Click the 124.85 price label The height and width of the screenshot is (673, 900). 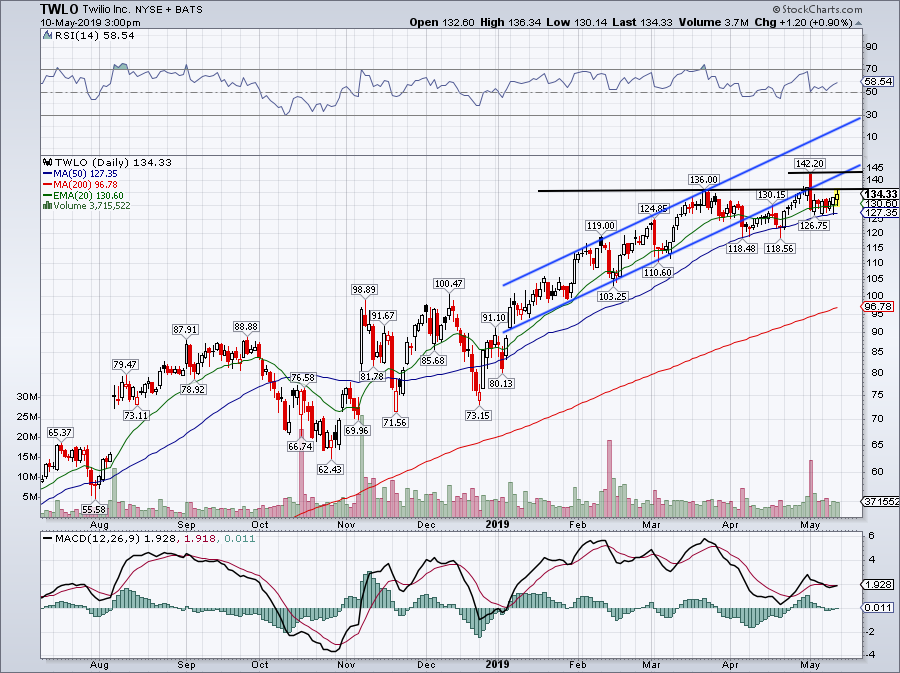654,208
